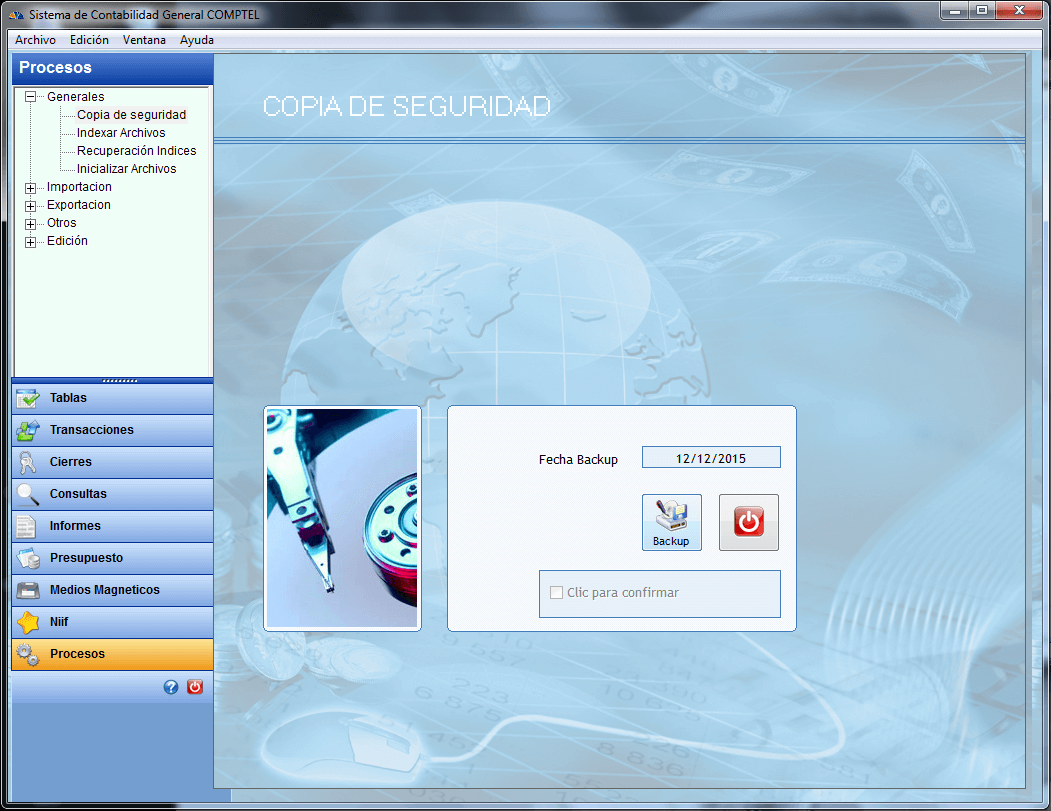The width and height of the screenshot is (1051, 811).
Task: Select 'Indexar Archivos' in the tree
Action: (121, 133)
